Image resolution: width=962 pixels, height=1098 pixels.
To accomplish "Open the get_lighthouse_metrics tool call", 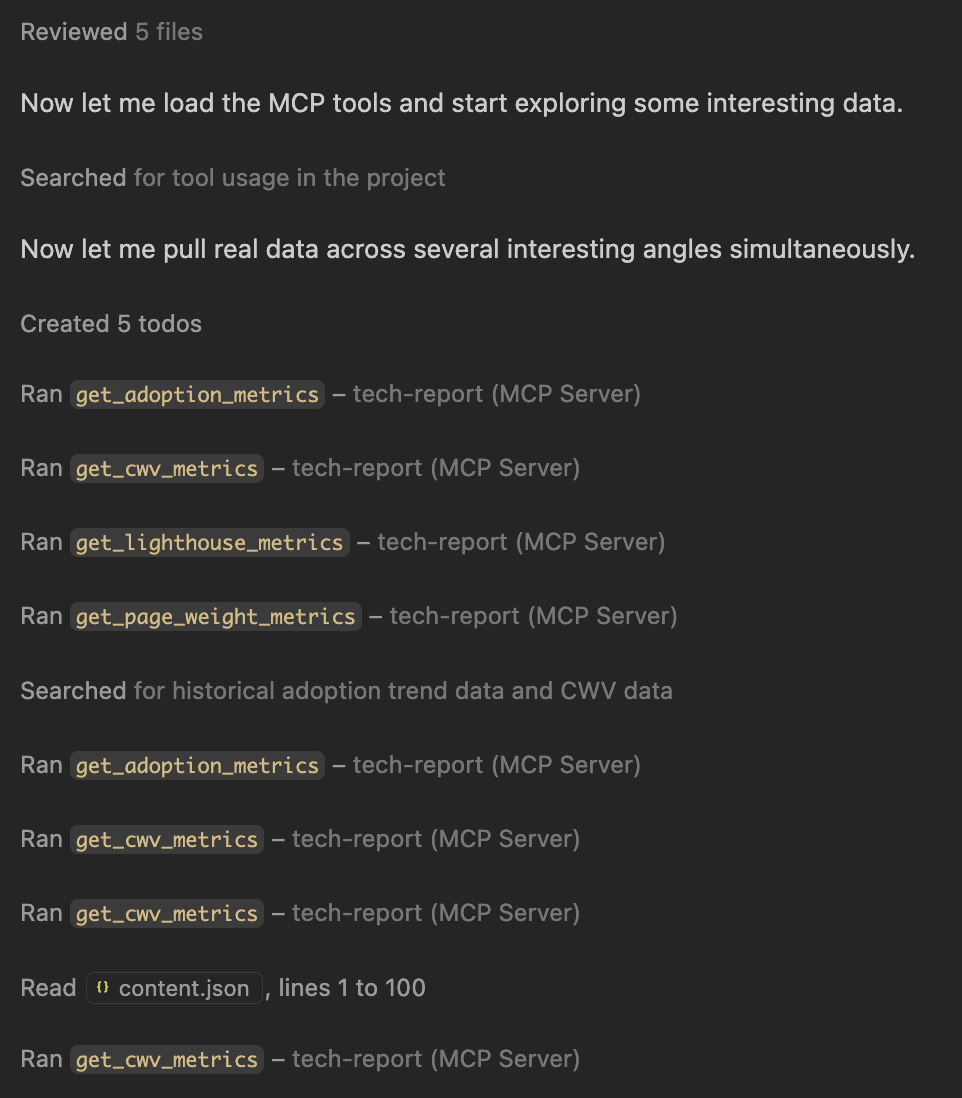I will (209, 542).
